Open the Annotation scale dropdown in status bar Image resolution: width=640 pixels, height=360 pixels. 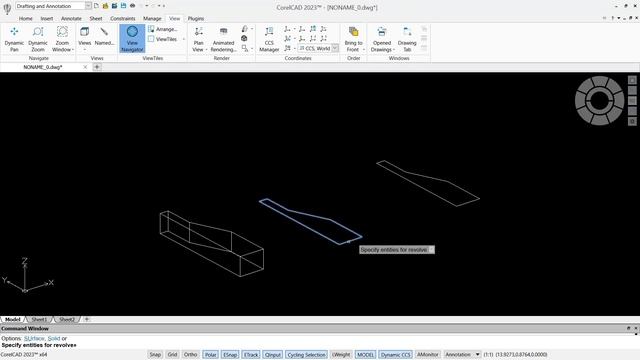[477, 355]
